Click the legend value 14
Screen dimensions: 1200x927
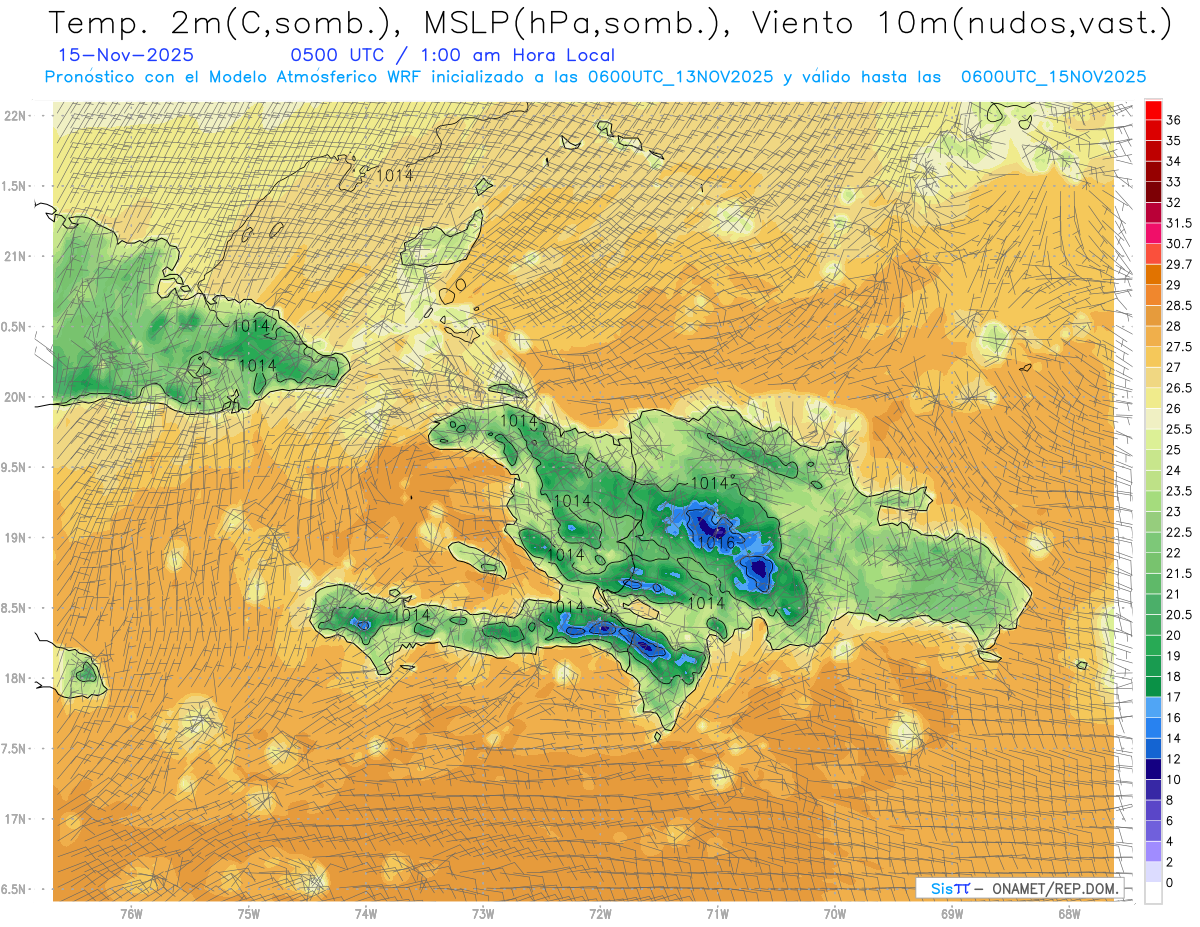pos(1173,738)
